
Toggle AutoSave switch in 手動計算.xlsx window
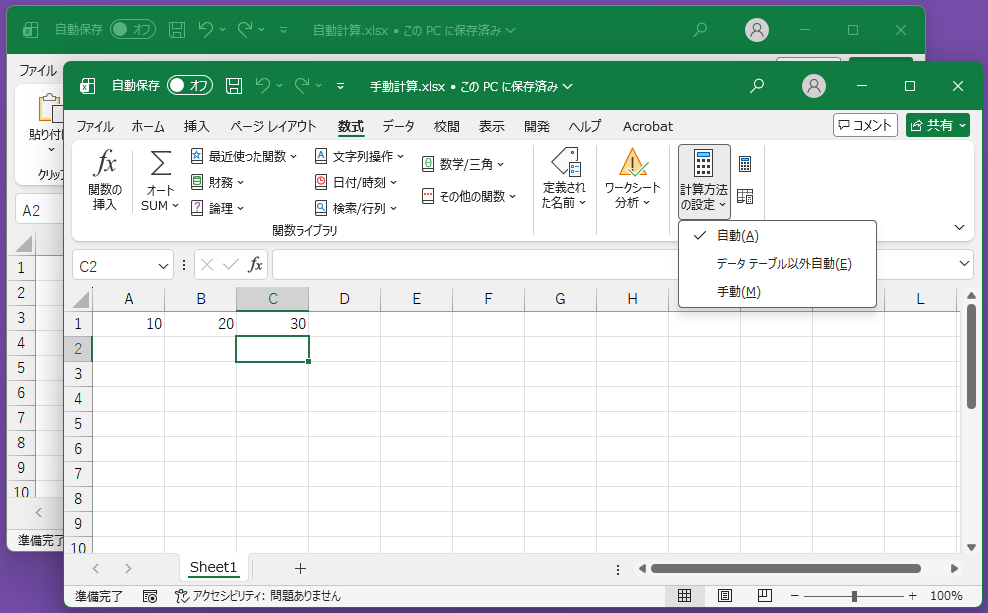tap(190, 86)
